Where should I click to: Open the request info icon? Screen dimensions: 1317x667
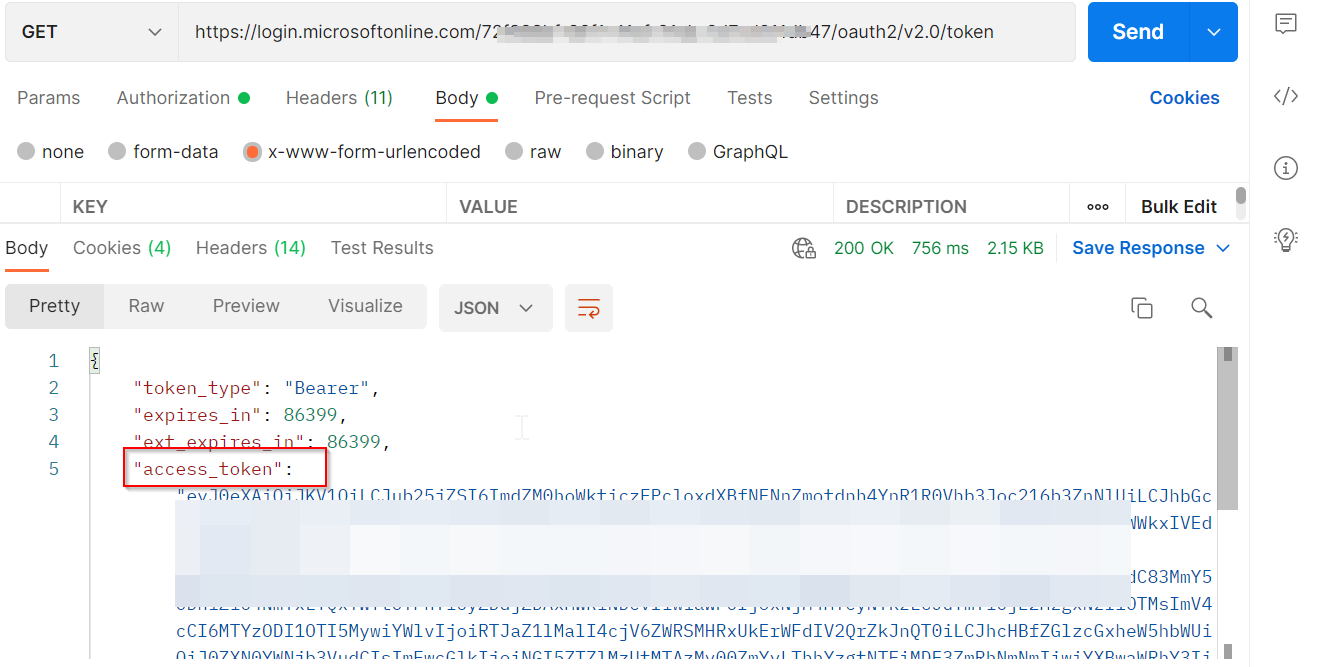[1286, 168]
